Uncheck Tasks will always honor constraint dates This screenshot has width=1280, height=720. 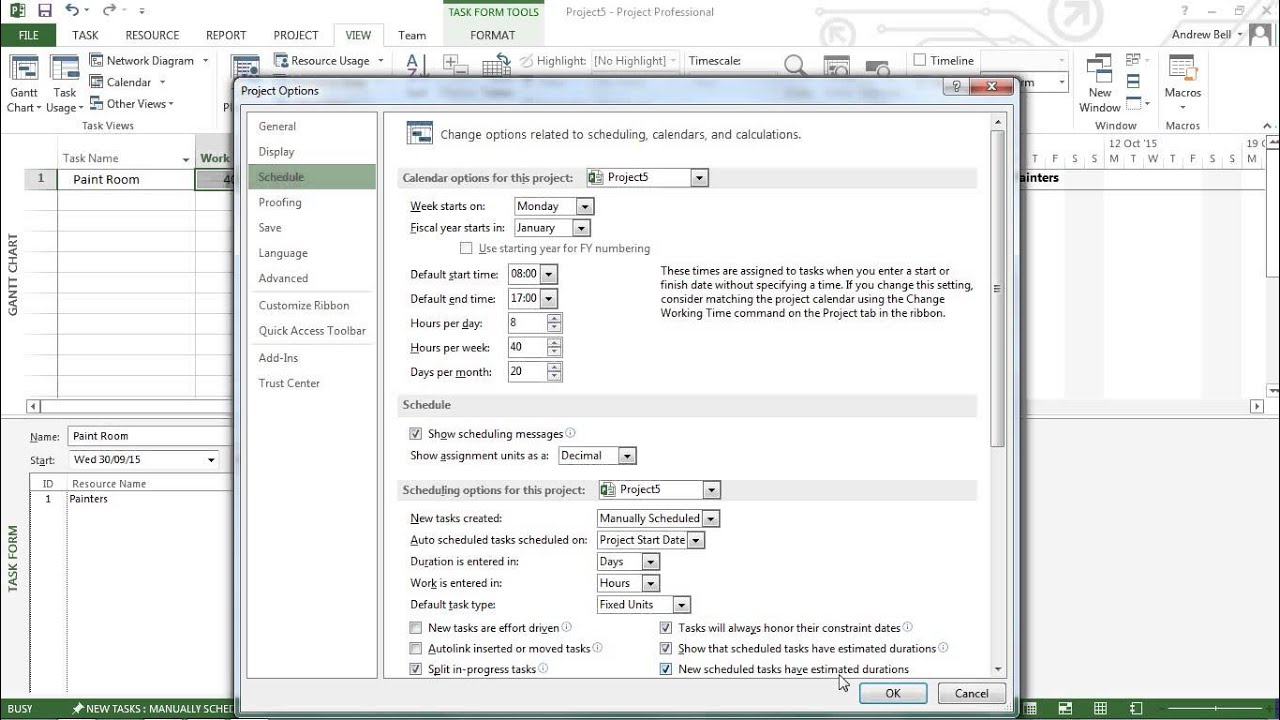coord(666,628)
